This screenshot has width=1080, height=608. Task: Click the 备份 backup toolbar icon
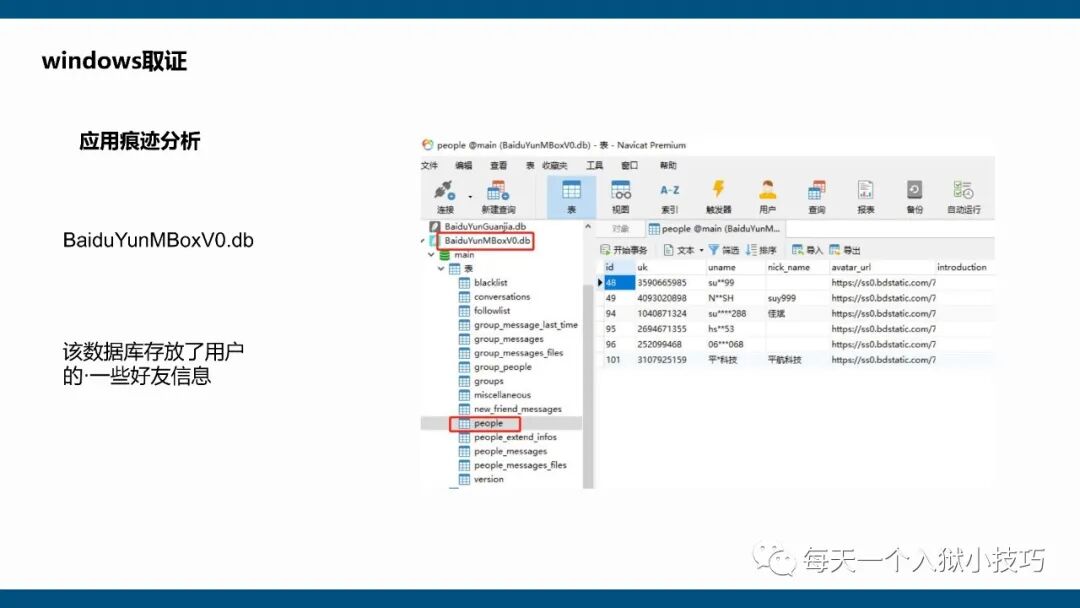(915, 196)
